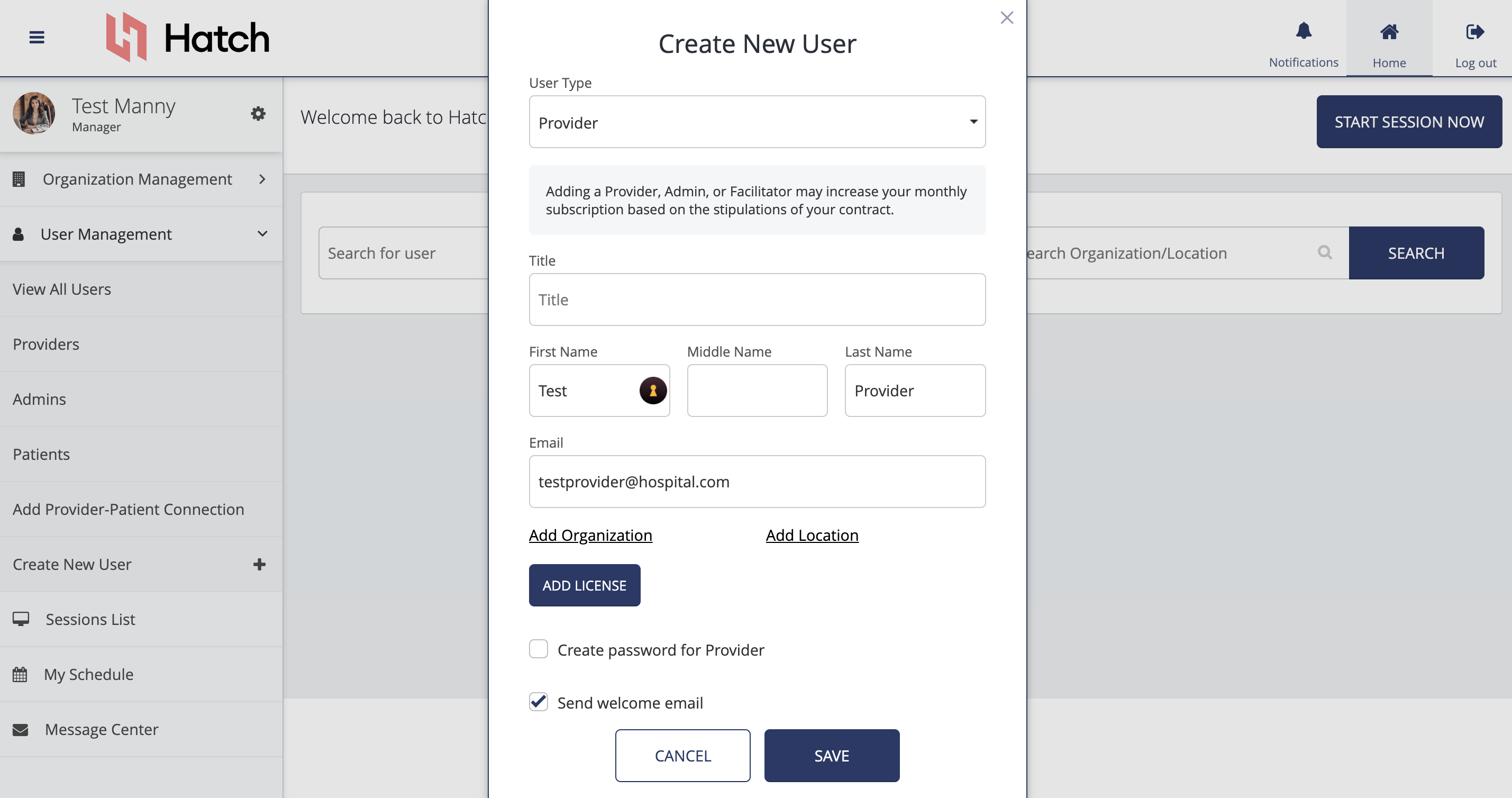Click the Sessions List monitor icon
Screen dimensions: 1512x798
[x=21, y=619]
